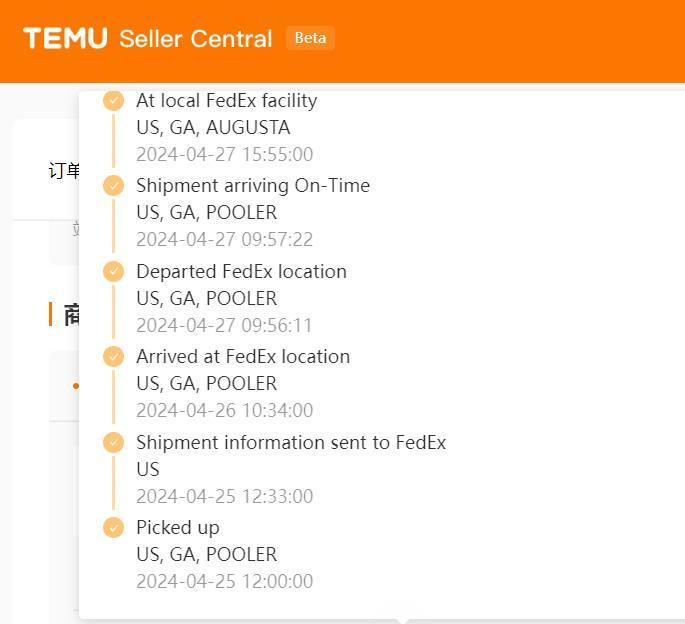
Task: Click checkmark icon beside Shipment arriving On-Time
Action: click(x=114, y=186)
